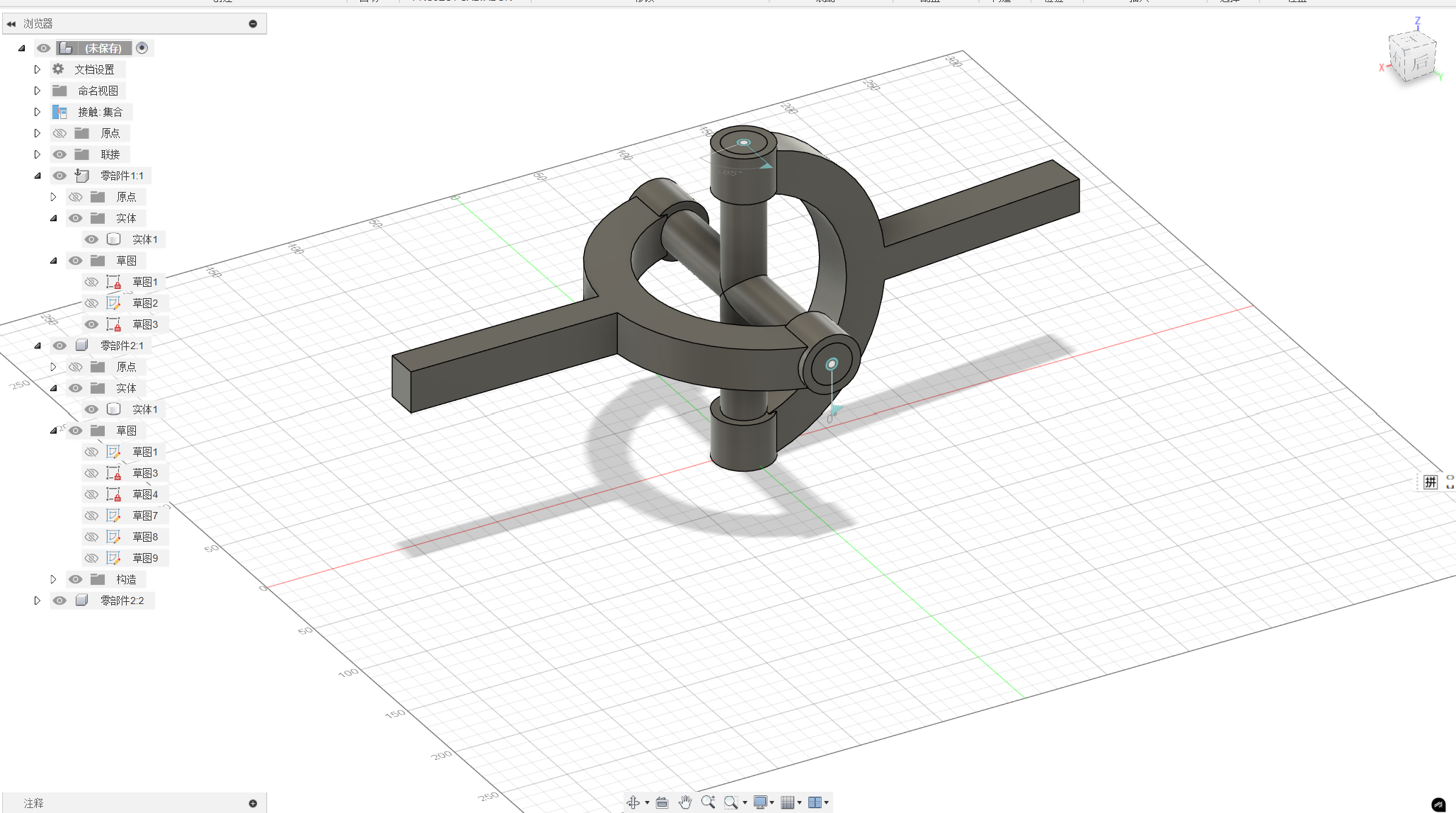The height and width of the screenshot is (813, 1456).
Task: Toggle visibility of 零部件1:1
Action: (x=59, y=176)
